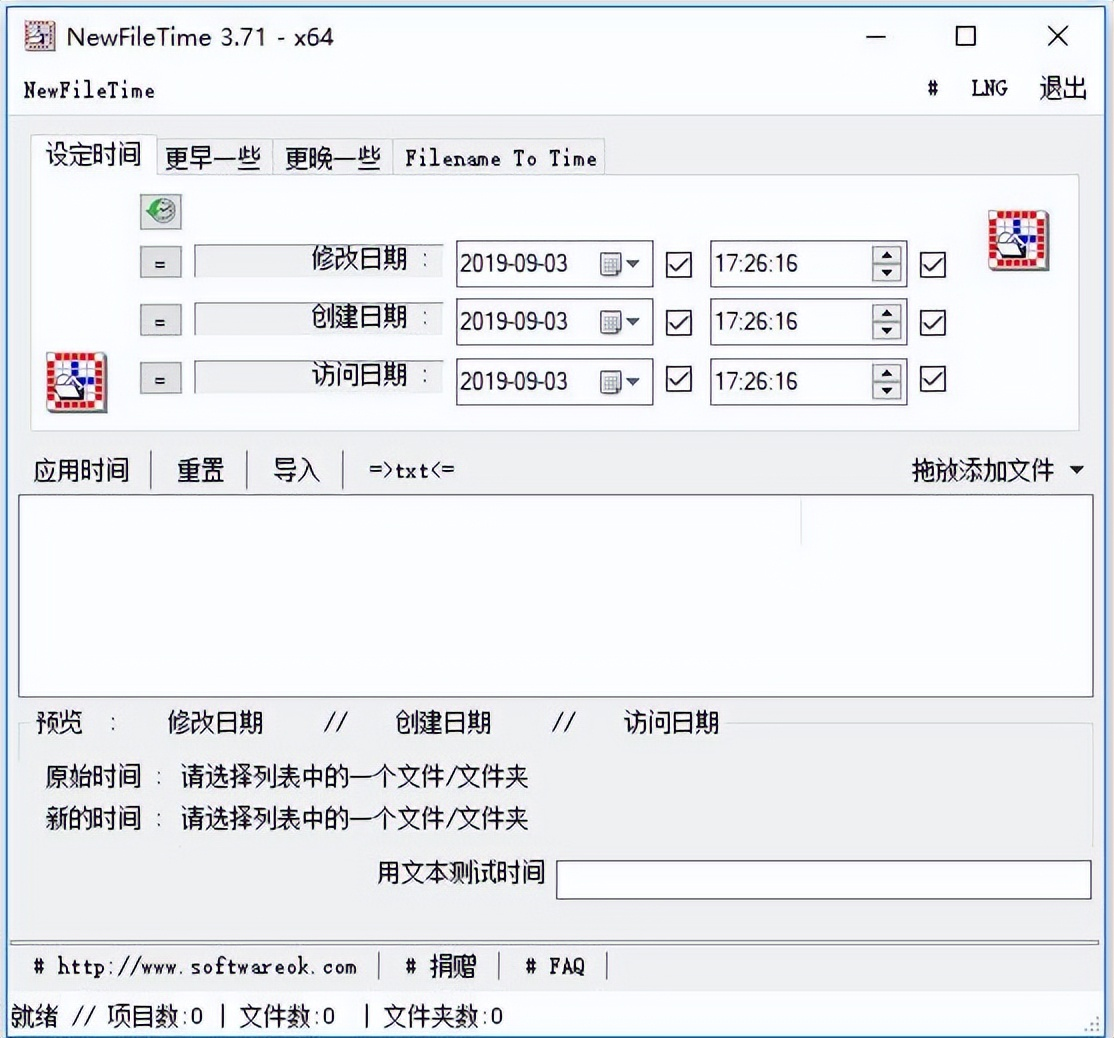Screen dimensions: 1114x1038
Task: Click the 项目数:0 status text
Action: coord(155,1017)
